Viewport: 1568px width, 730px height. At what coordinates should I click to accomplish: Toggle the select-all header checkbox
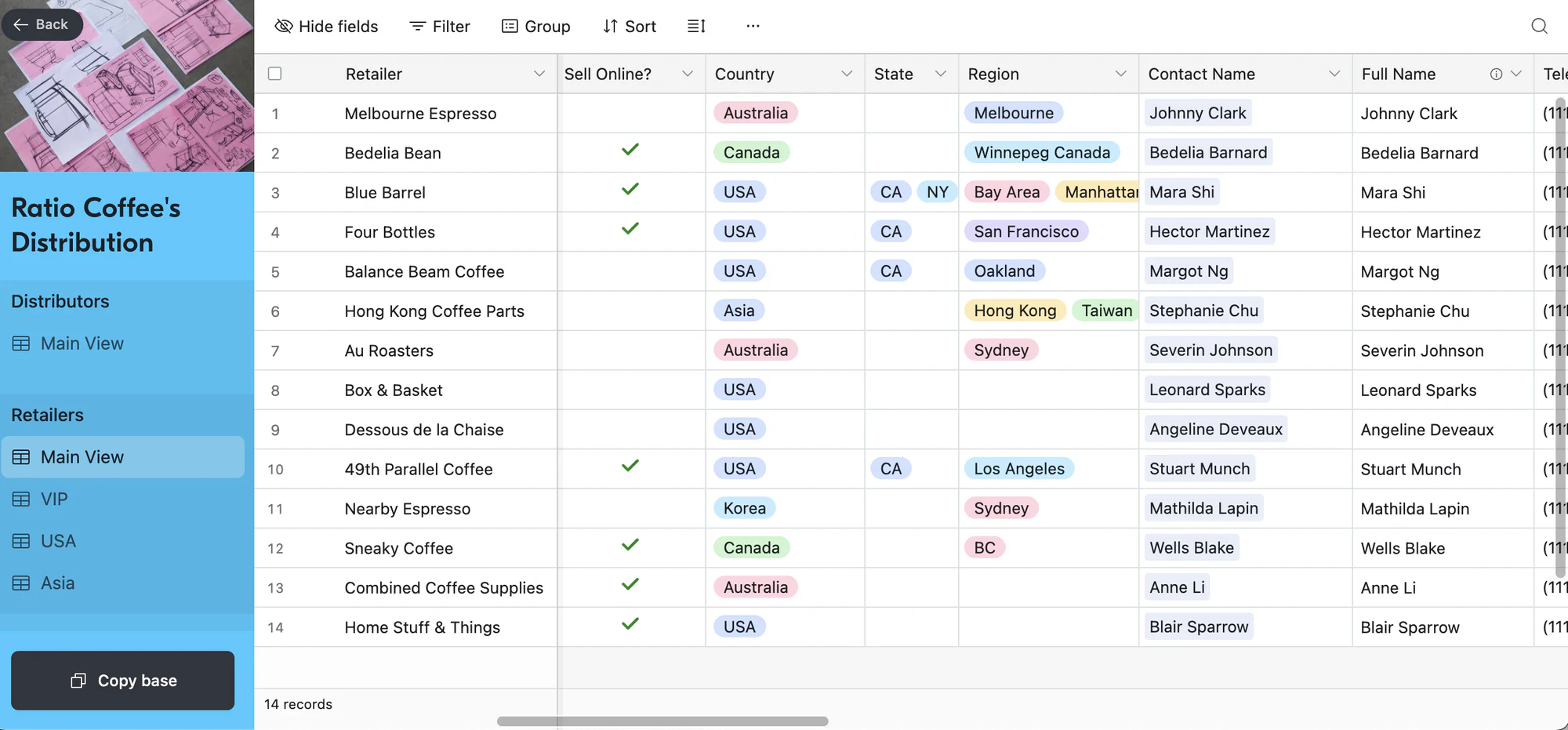(x=274, y=74)
